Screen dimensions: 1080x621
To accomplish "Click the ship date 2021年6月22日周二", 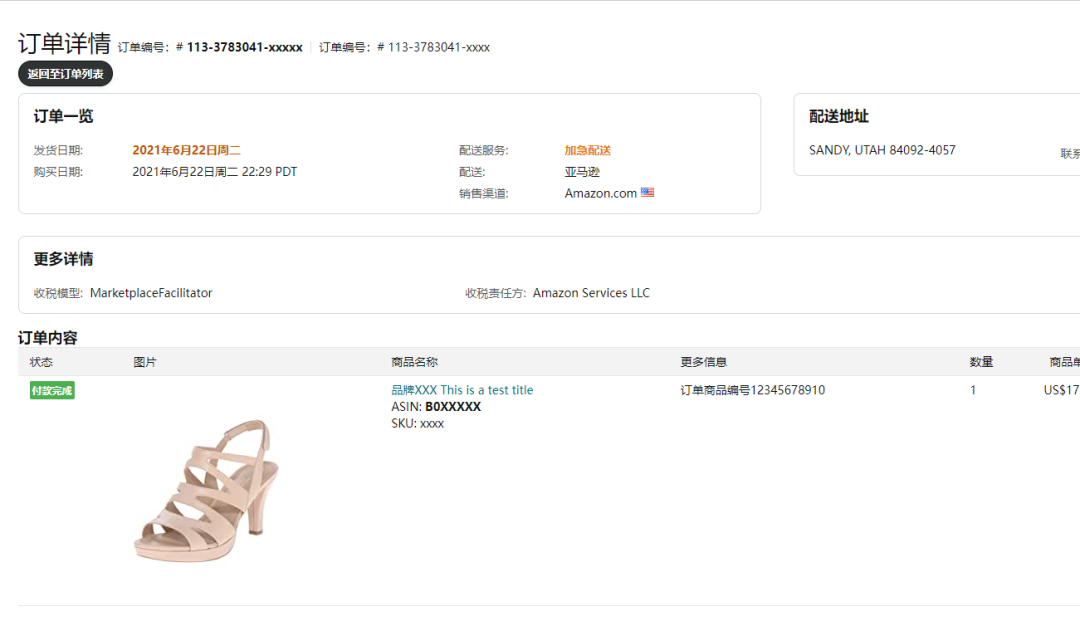I will [x=186, y=150].
